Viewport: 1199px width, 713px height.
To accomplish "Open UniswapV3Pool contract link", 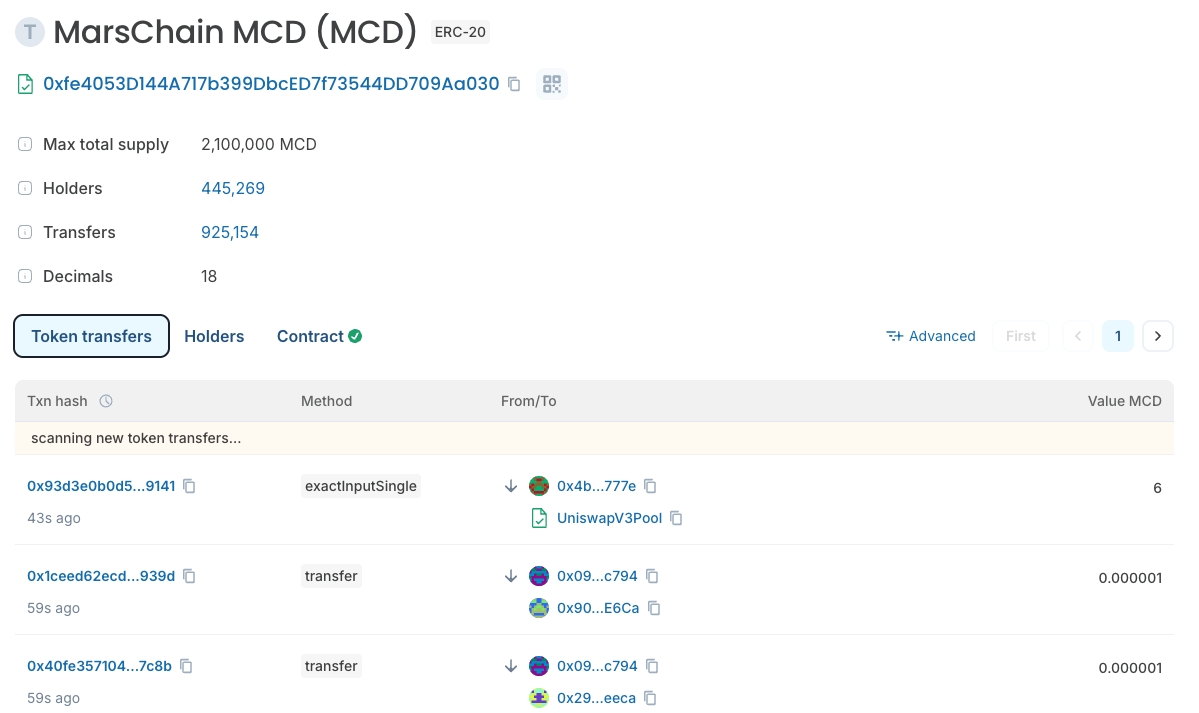I will click(x=609, y=518).
